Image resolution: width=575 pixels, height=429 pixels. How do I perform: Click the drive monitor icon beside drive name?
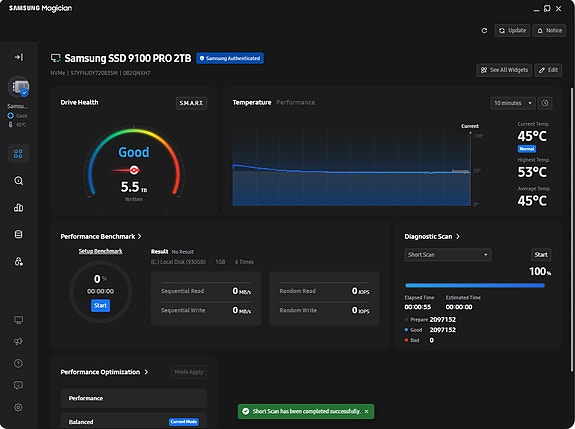click(x=56, y=58)
